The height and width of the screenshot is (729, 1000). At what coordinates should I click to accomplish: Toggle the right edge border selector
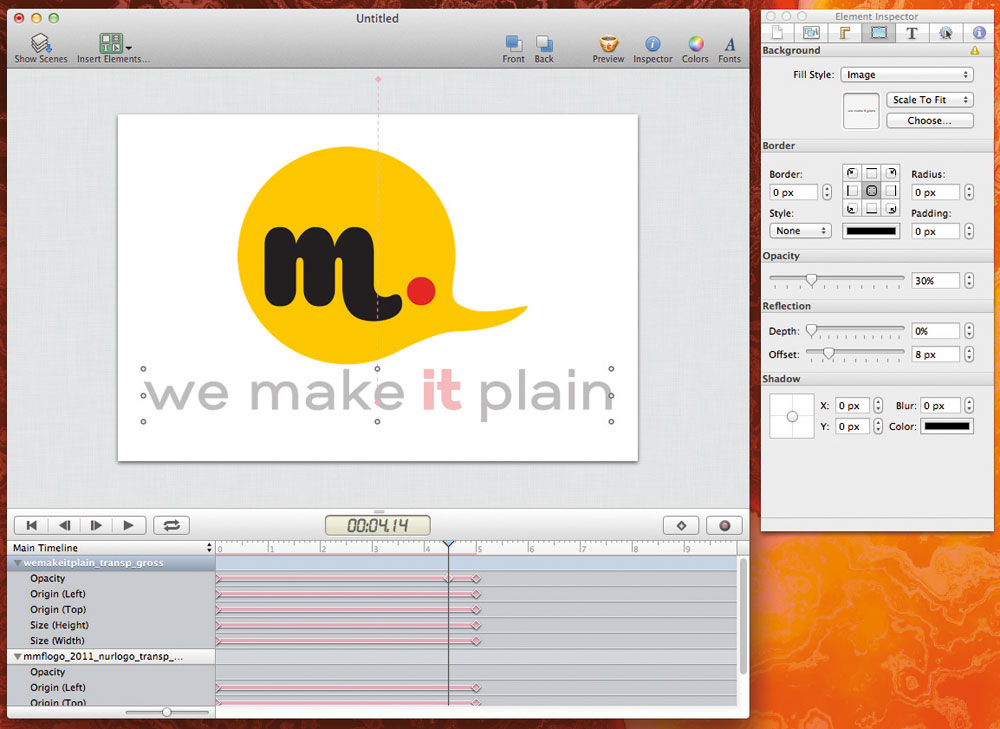click(x=891, y=191)
